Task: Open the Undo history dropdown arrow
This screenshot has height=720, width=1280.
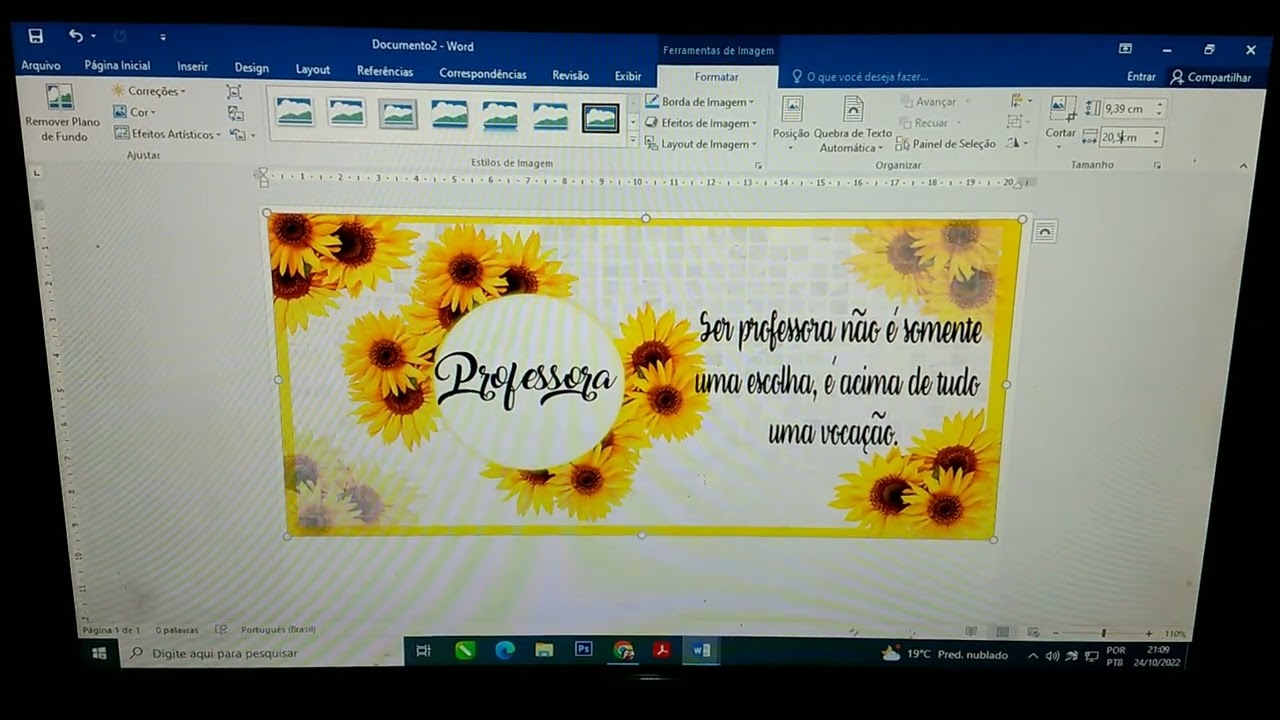Action: [93, 37]
